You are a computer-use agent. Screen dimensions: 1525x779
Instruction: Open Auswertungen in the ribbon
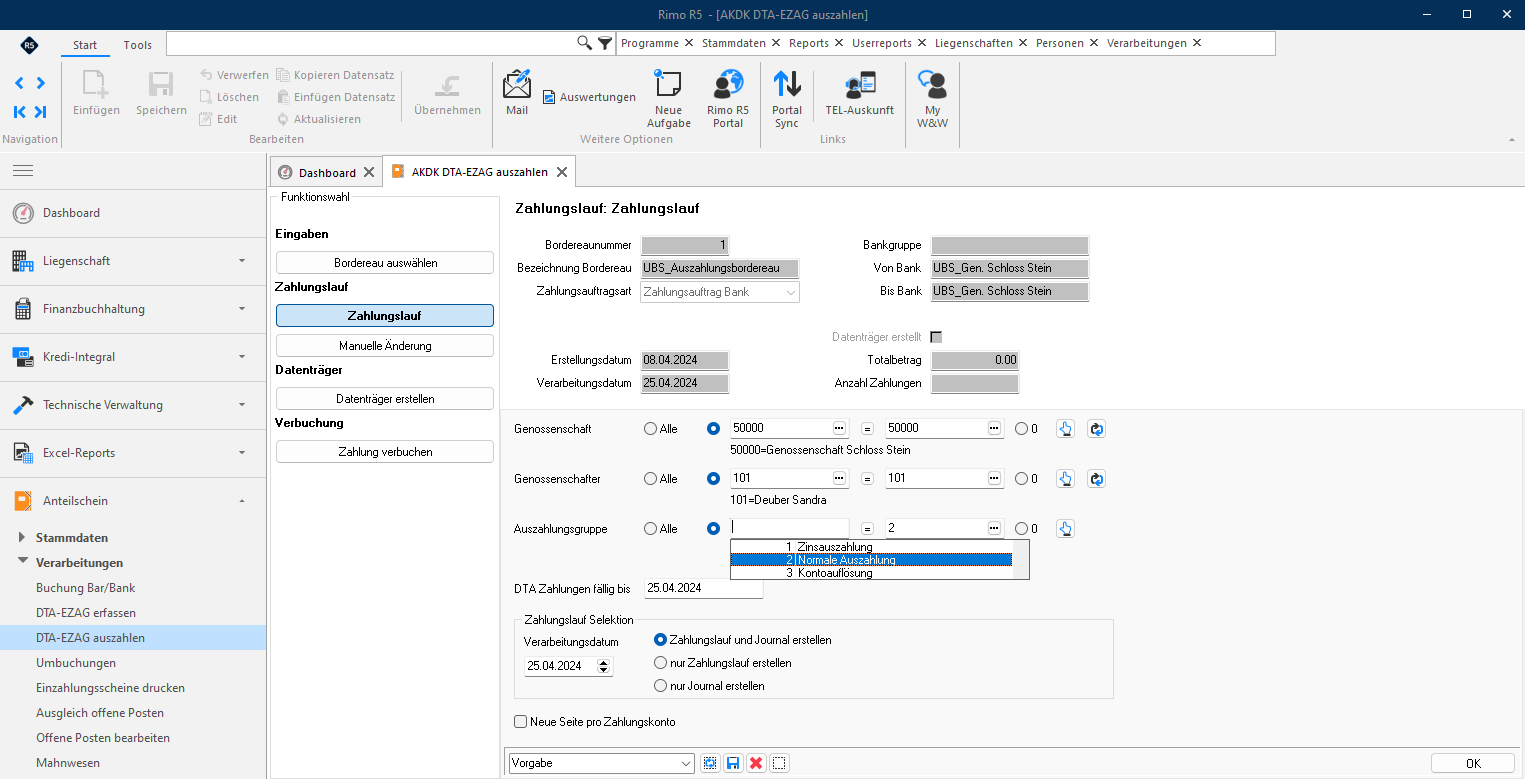coord(590,97)
